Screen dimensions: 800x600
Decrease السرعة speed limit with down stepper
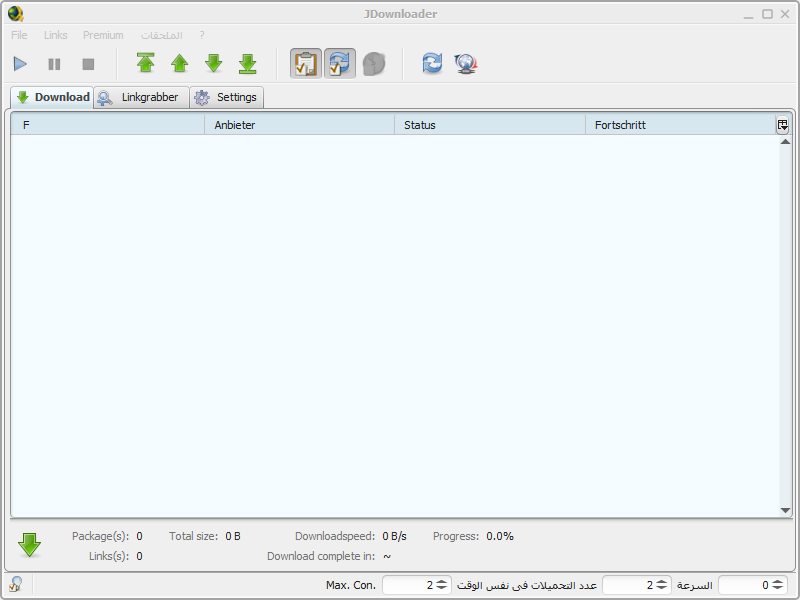click(x=778, y=588)
